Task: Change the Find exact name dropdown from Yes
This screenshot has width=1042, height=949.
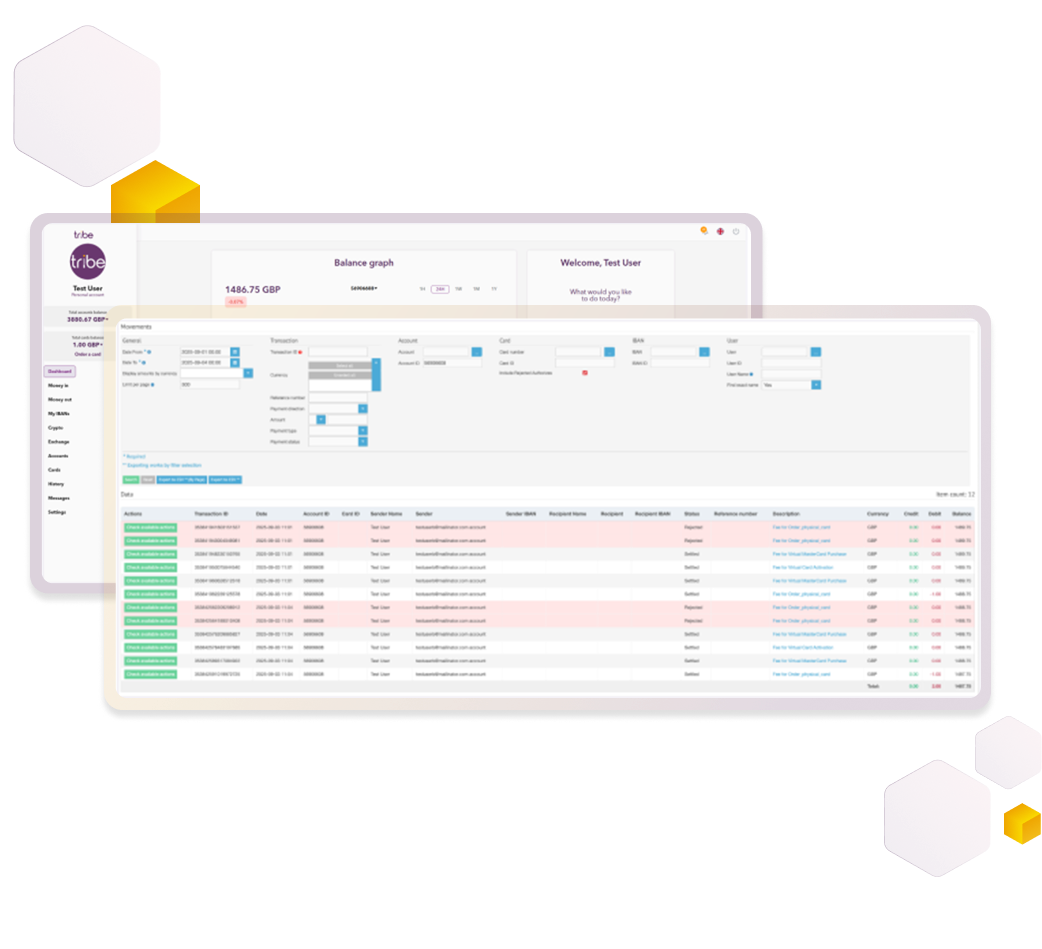Action: point(816,385)
